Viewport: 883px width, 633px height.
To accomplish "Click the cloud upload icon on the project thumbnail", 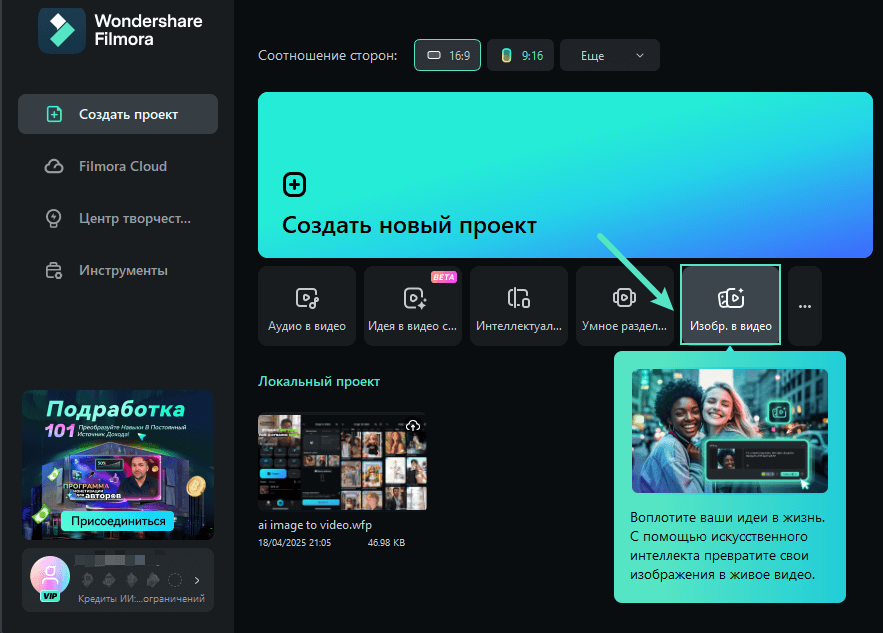I will pyautogui.click(x=413, y=426).
